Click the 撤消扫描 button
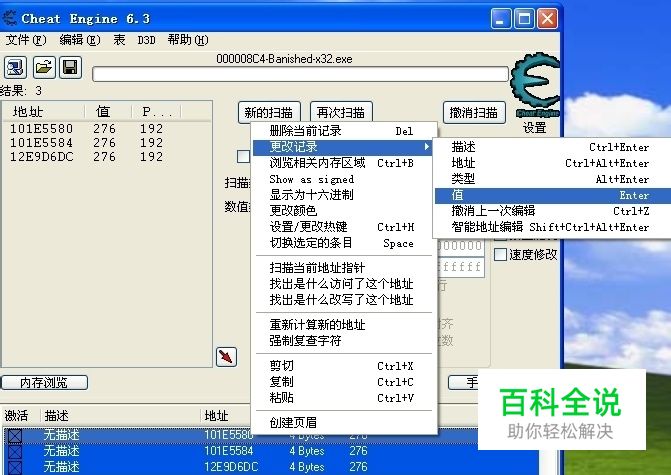 pyautogui.click(x=474, y=113)
